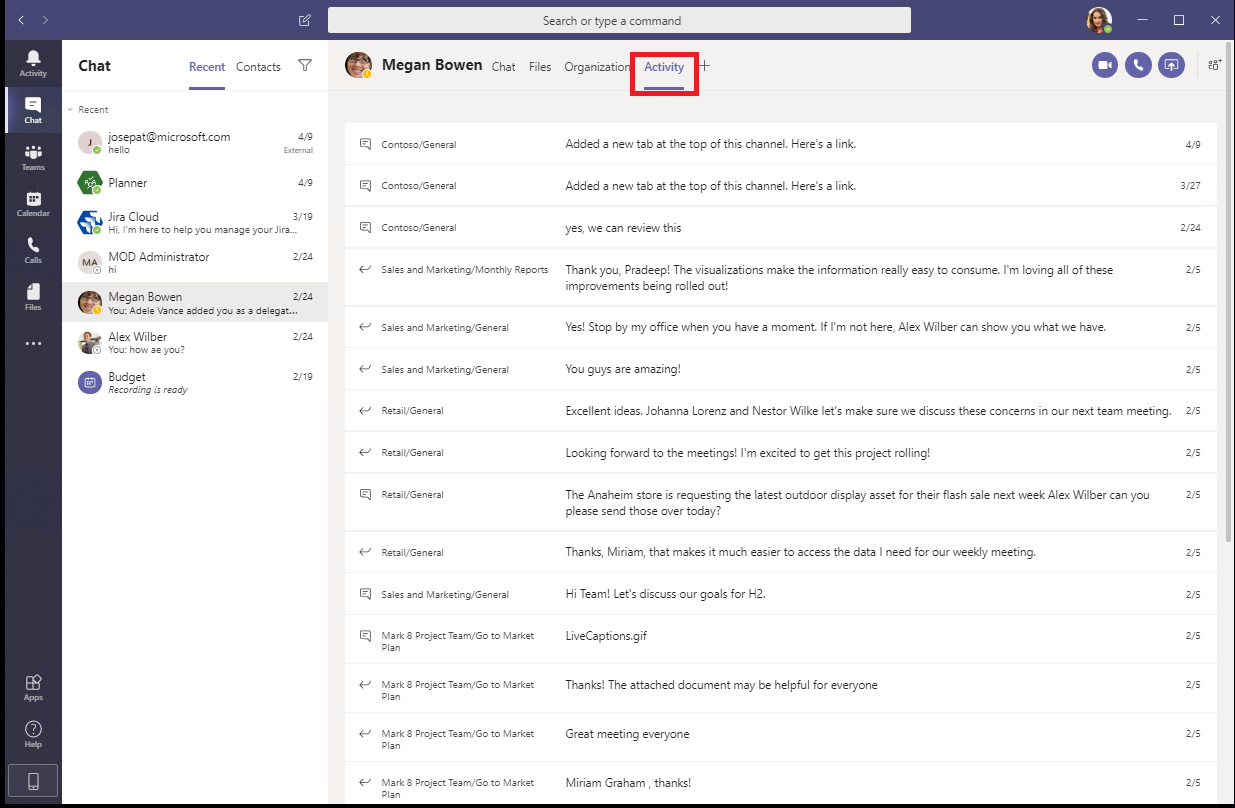
Task: Open the Chat tab for Megan Bowen
Action: click(504, 67)
